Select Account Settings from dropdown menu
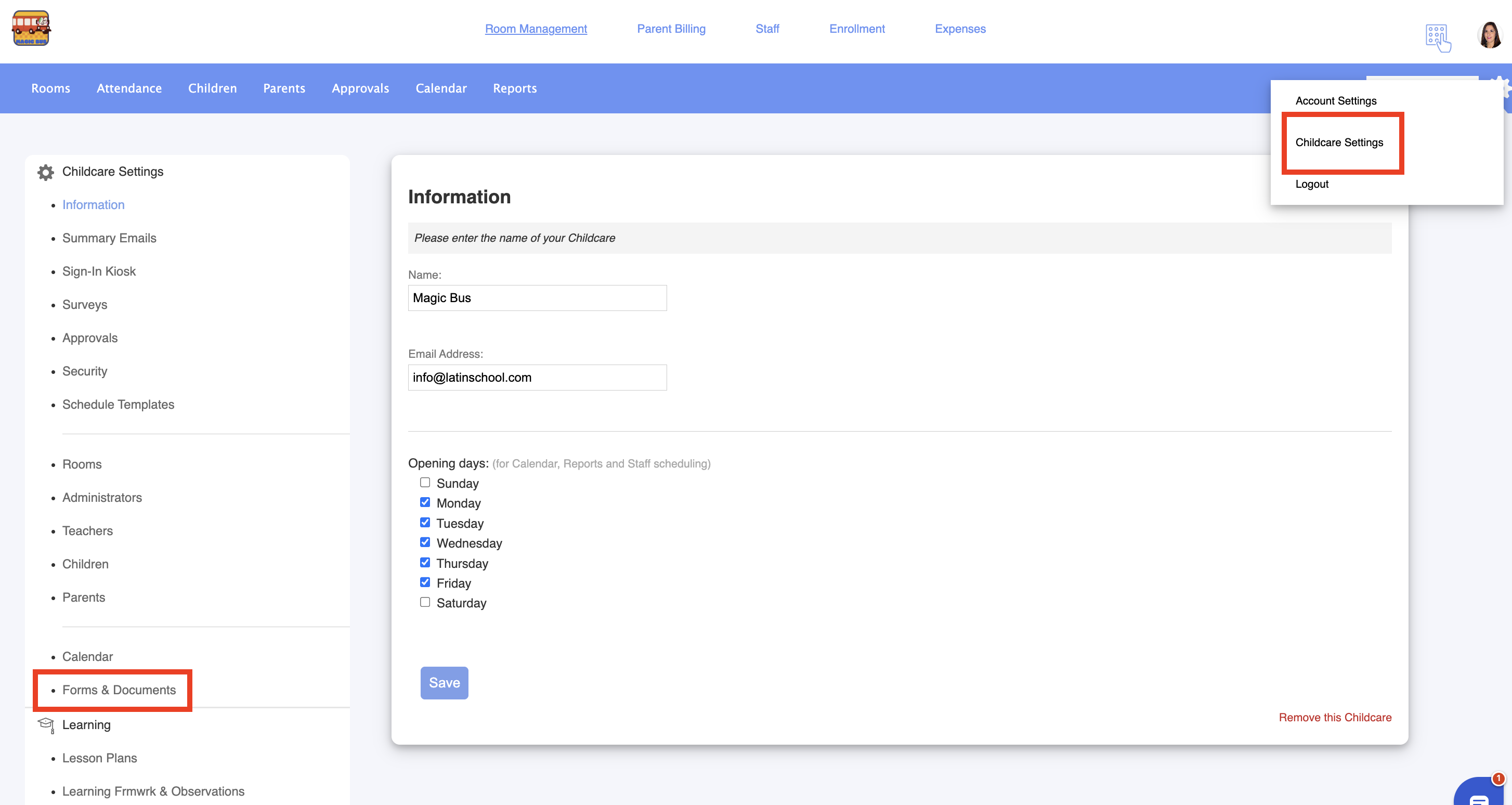1512x805 pixels. click(x=1335, y=101)
